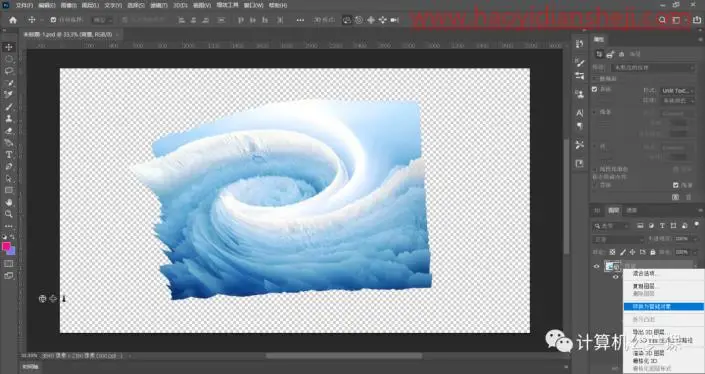705x374 pixels.
Task: Toggle the checked box in Properties panel
Action: point(594,89)
